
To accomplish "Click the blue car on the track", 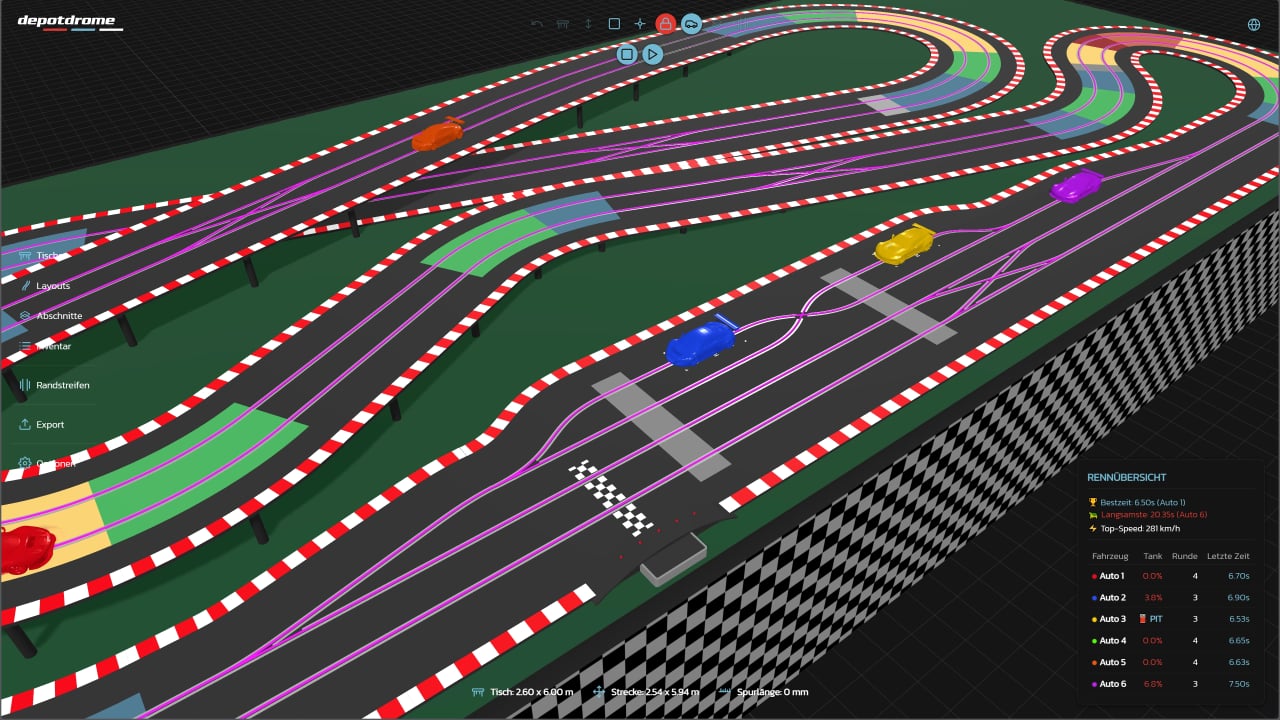I will tap(700, 343).
